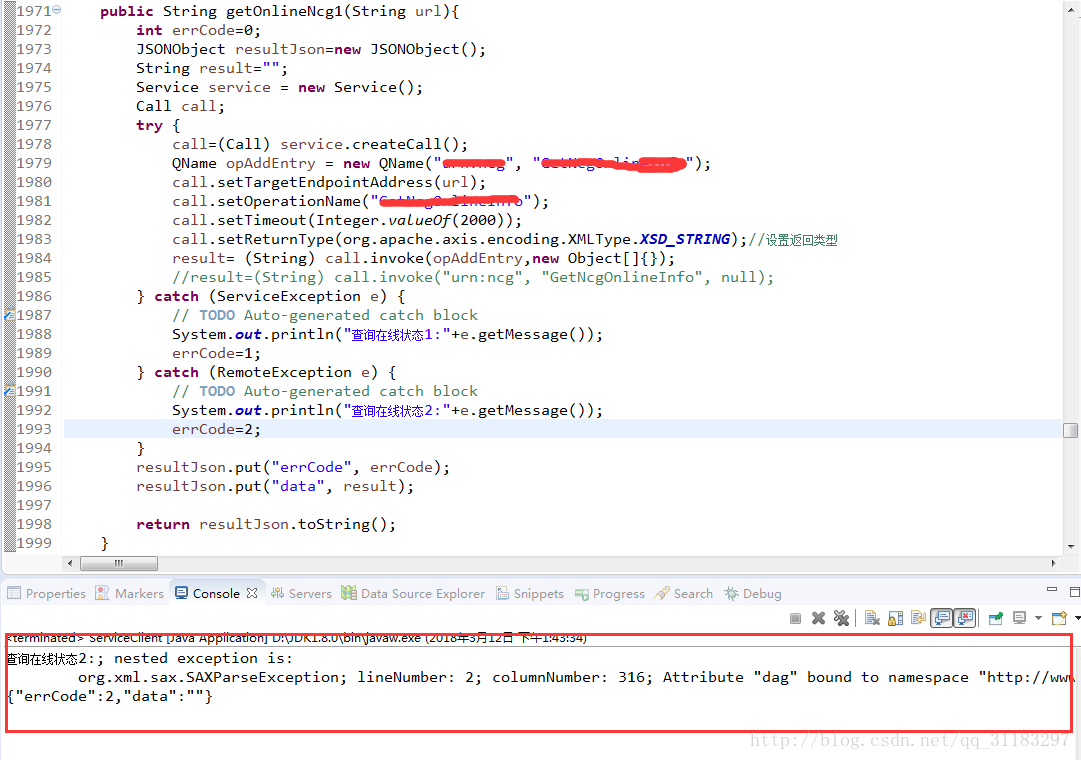This screenshot has height=760, width=1081.
Task: Click on 'call.setTargetEndpointAddress(url);' line
Action: click(x=329, y=182)
